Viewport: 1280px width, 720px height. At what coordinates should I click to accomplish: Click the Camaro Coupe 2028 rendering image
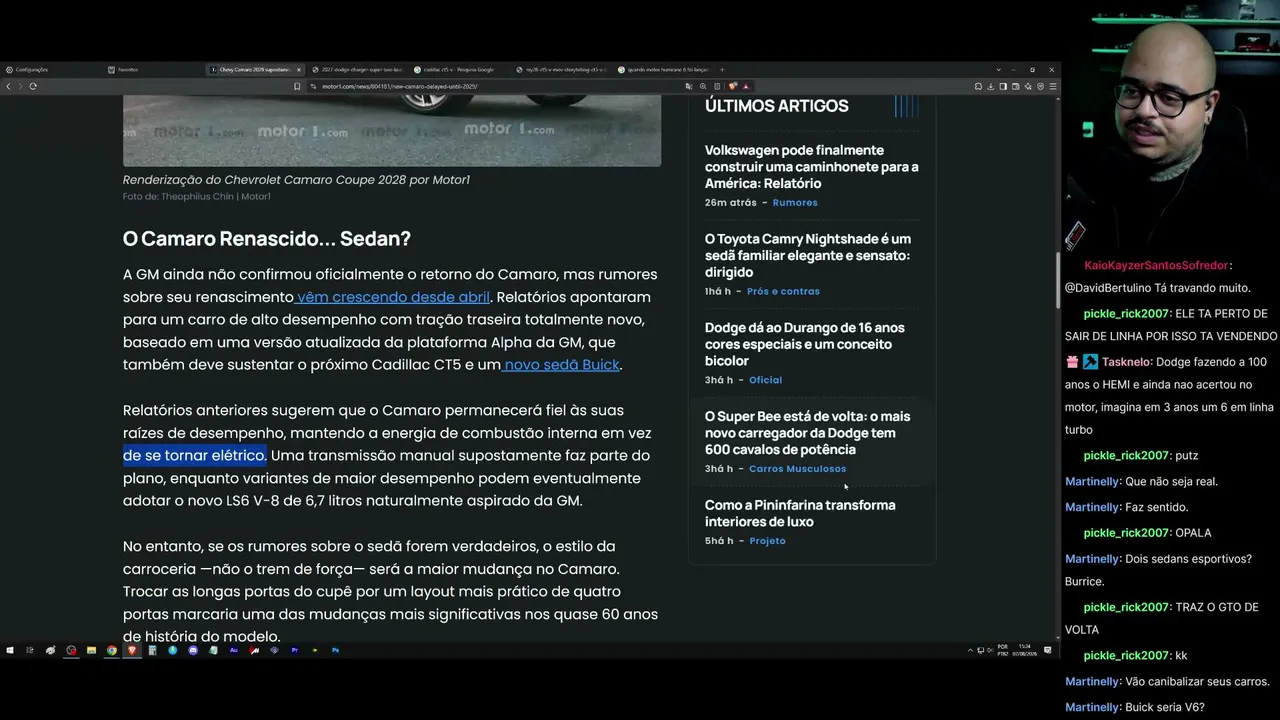click(x=392, y=130)
